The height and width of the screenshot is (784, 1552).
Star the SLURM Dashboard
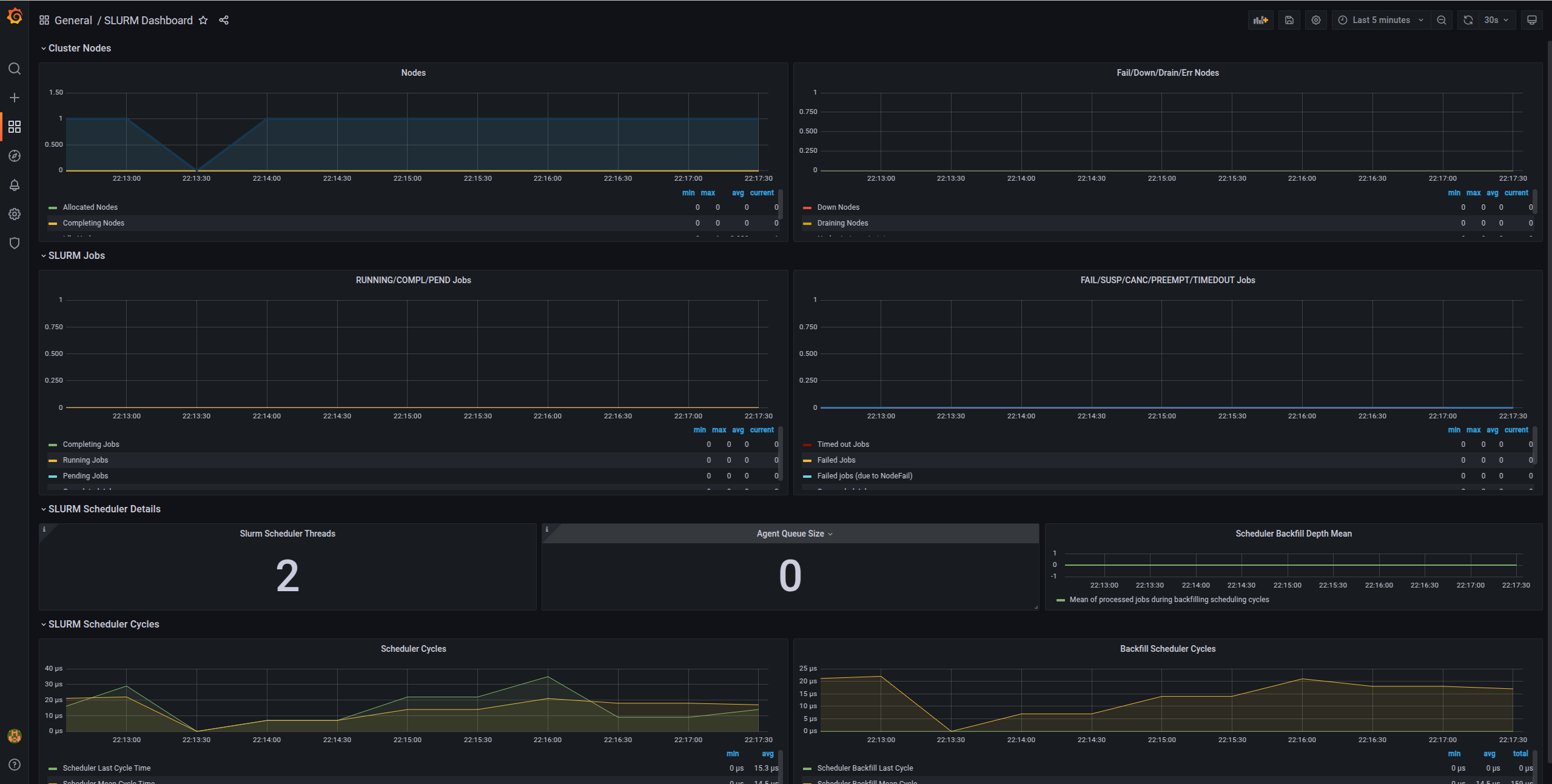click(203, 20)
